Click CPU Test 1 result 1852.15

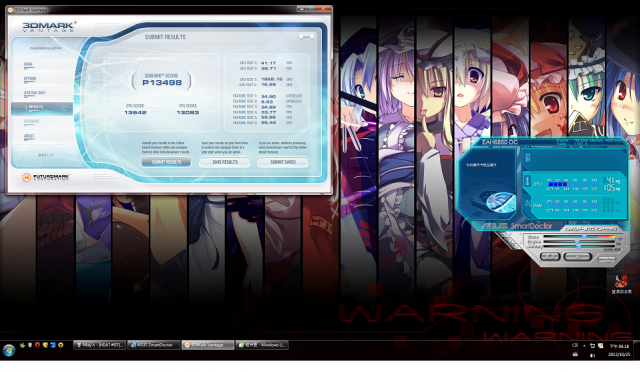coord(271,79)
